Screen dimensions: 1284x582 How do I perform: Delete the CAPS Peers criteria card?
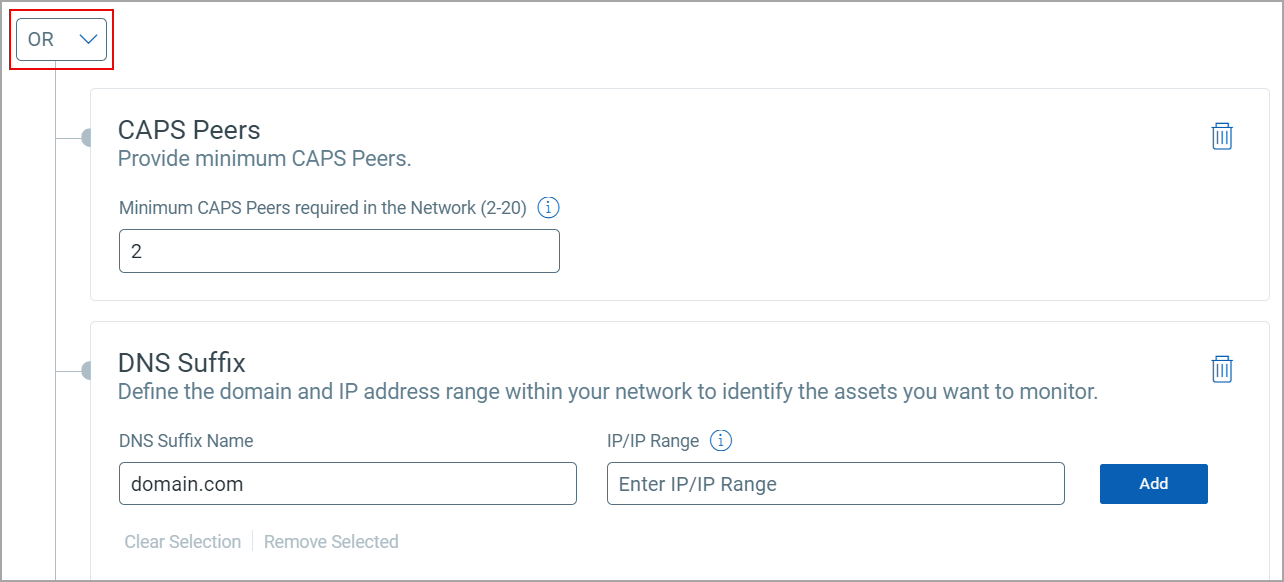pos(1222,136)
